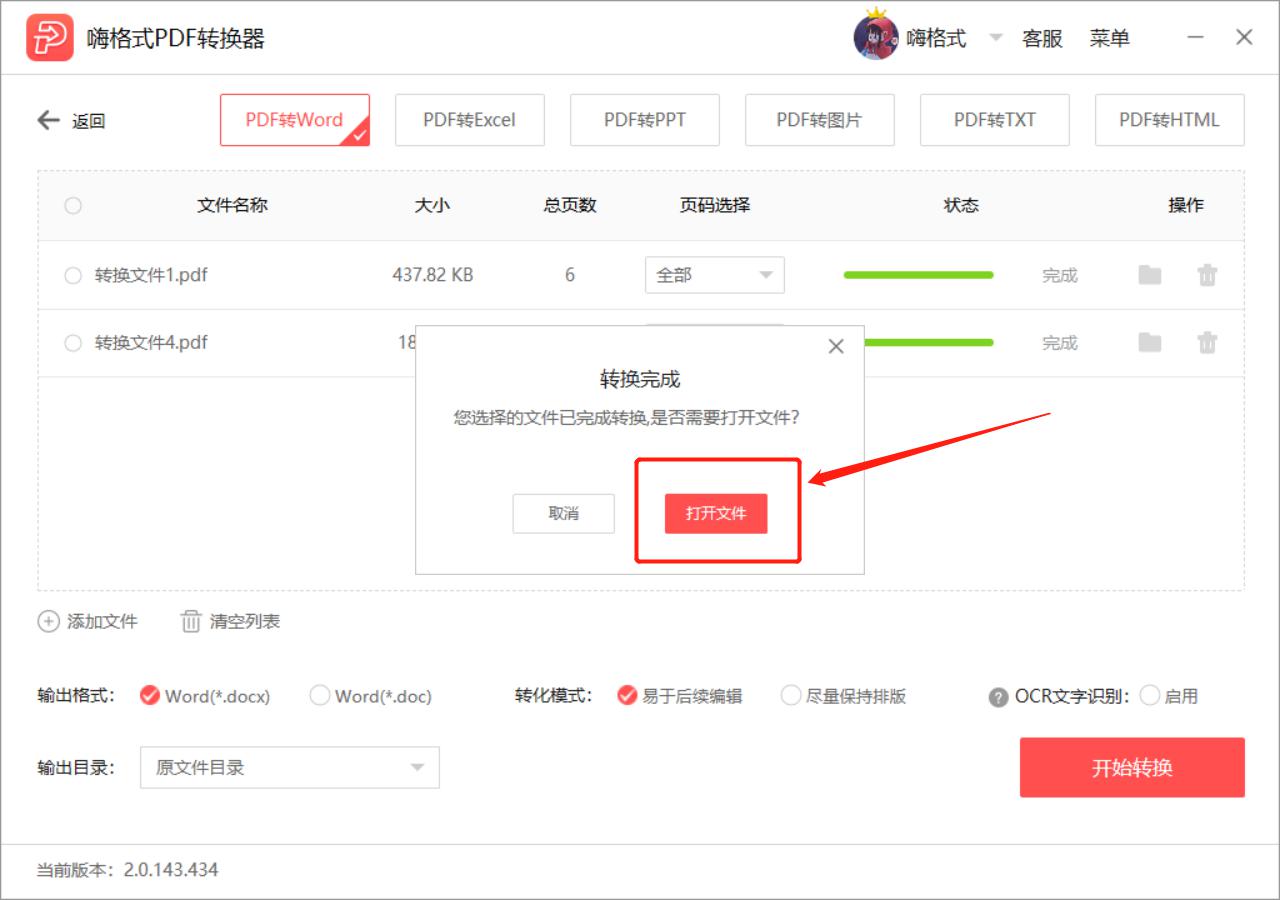Viewport: 1280px width, 900px height.
Task: Click the OCR help question mark icon
Action: (998, 697)
